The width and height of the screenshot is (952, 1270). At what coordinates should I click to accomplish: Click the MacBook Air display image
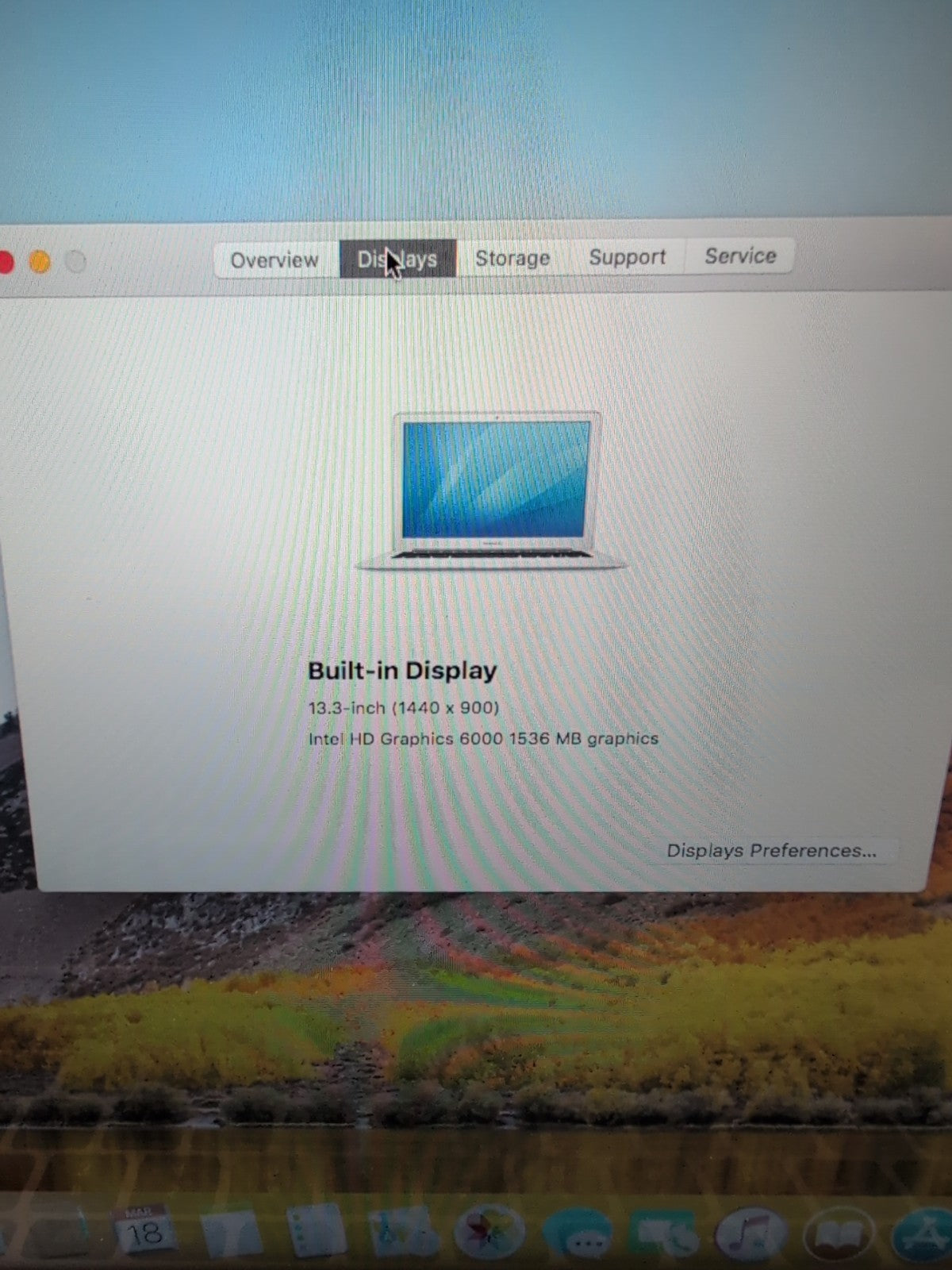tap(492, 491)
